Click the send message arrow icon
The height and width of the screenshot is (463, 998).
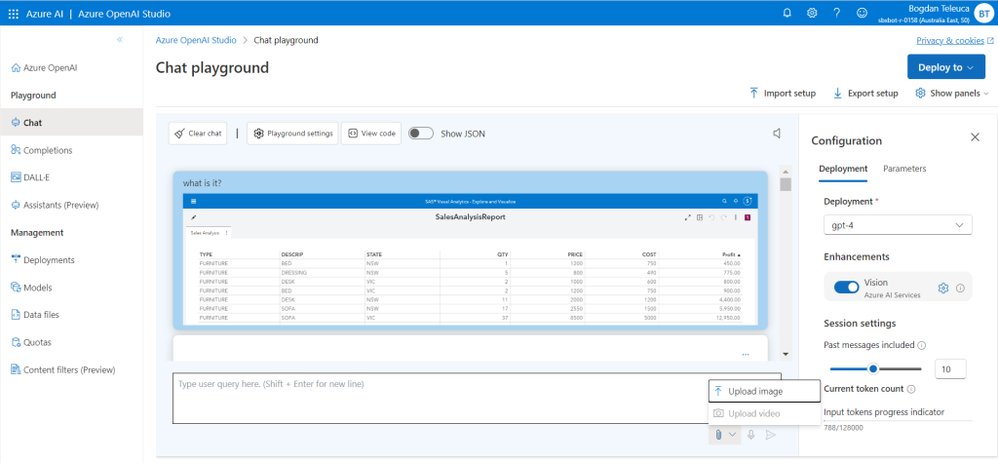[770, 434]
